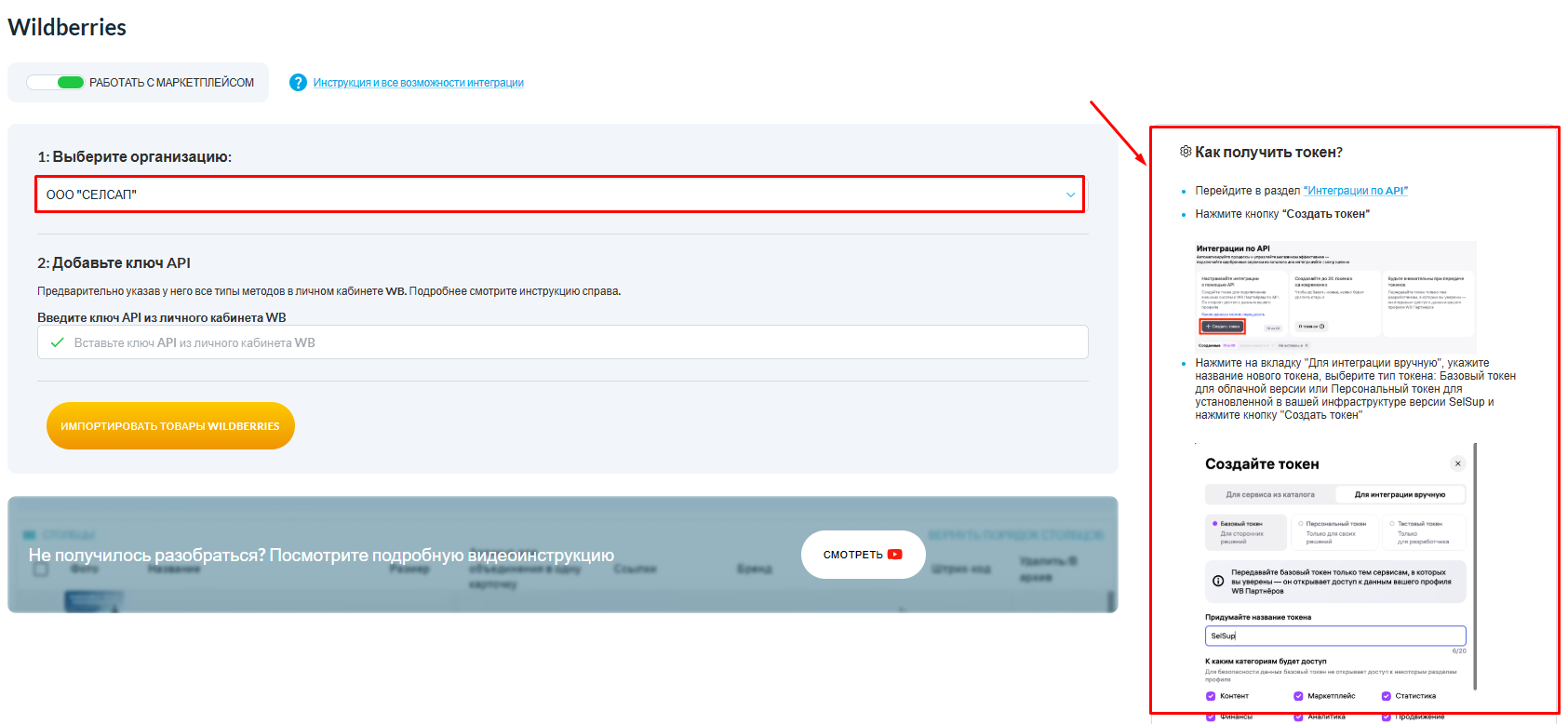Click the green checkmark in API key field
The height and width of the screenshot is (724, 1568).
58,342
